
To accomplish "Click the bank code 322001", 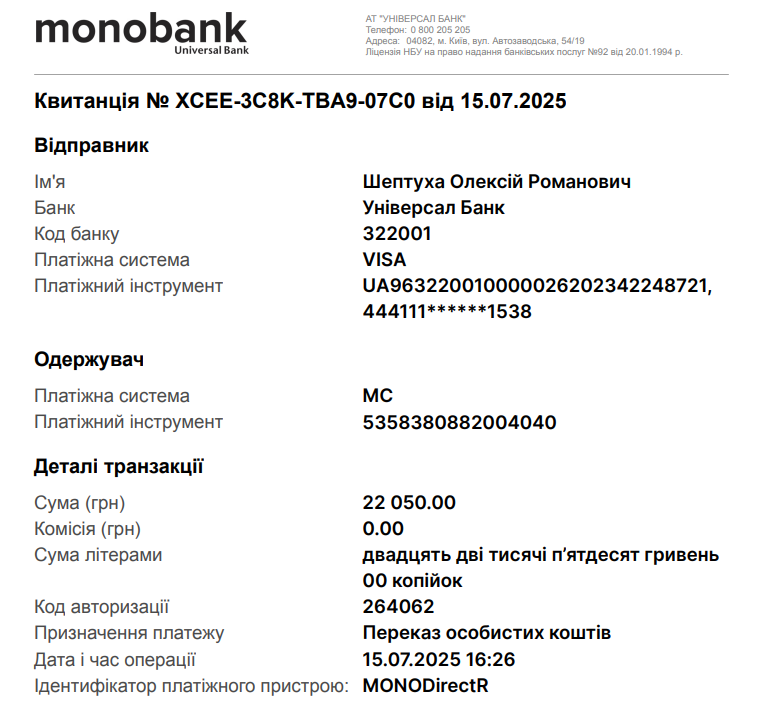I will click(397, 234).
